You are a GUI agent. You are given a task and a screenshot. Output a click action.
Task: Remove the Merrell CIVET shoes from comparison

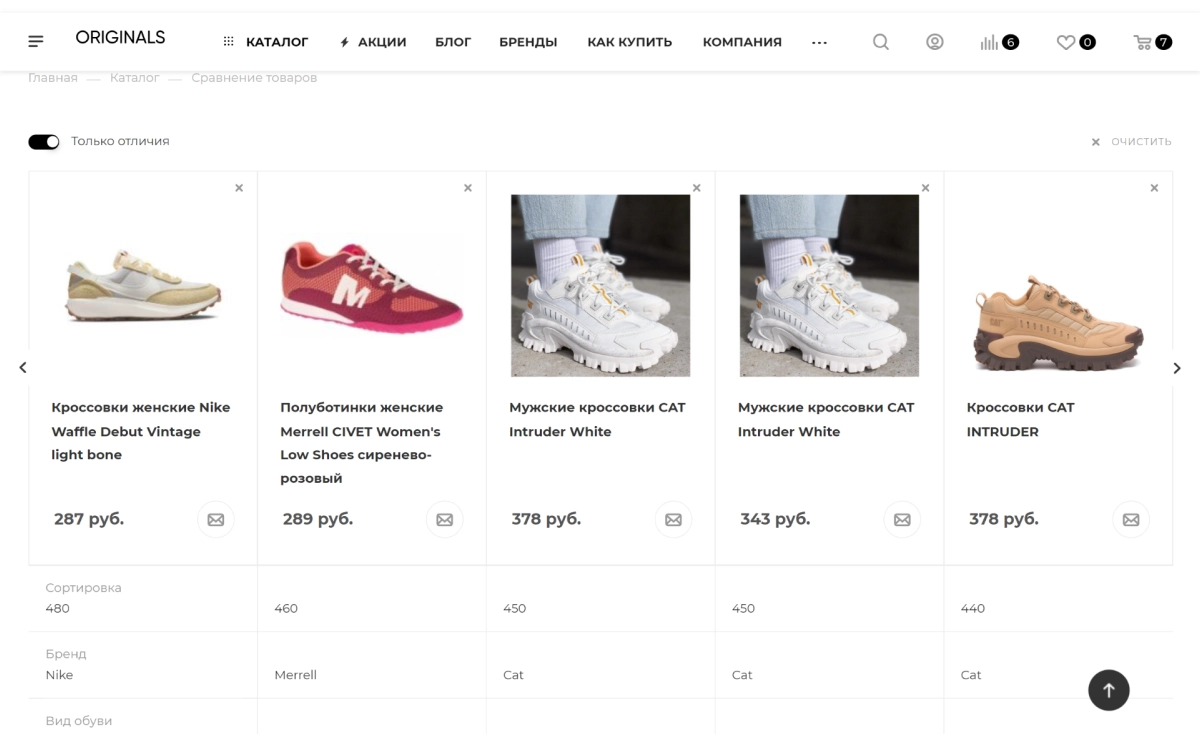pos(468,188)
